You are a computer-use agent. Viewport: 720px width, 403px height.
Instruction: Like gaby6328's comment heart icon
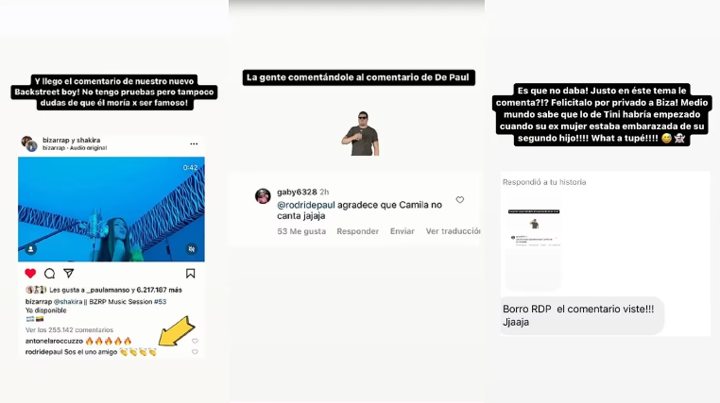460,200
